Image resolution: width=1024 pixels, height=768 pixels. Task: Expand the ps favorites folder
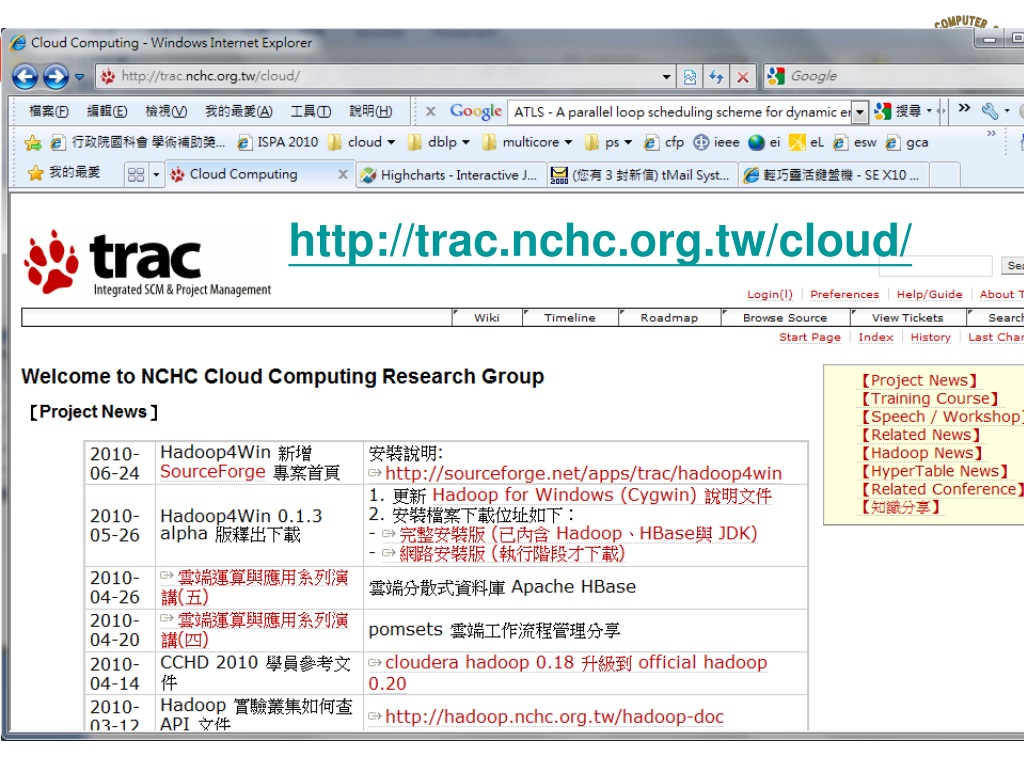[x=609, y=142]
